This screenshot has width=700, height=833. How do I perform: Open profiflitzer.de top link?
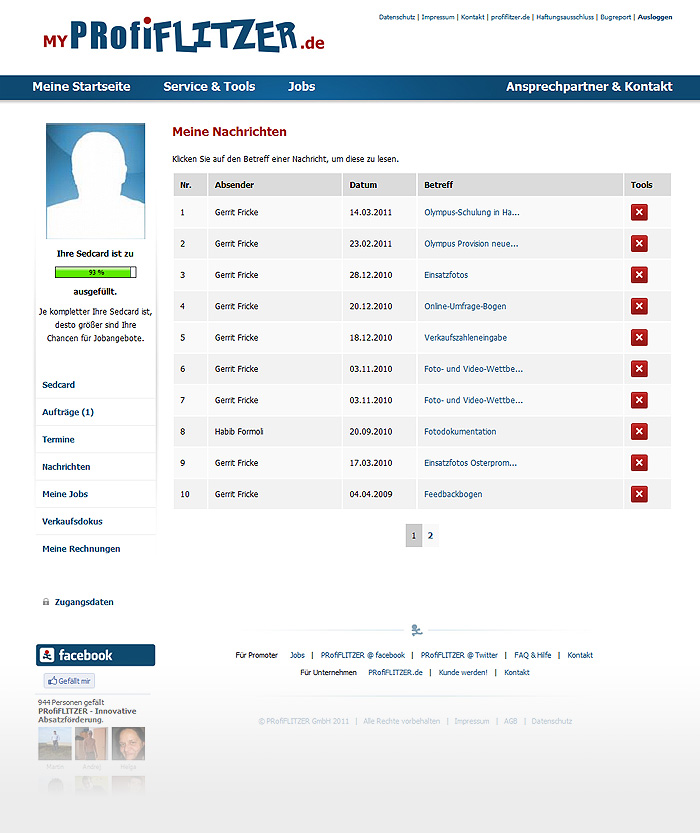(510, 17)
